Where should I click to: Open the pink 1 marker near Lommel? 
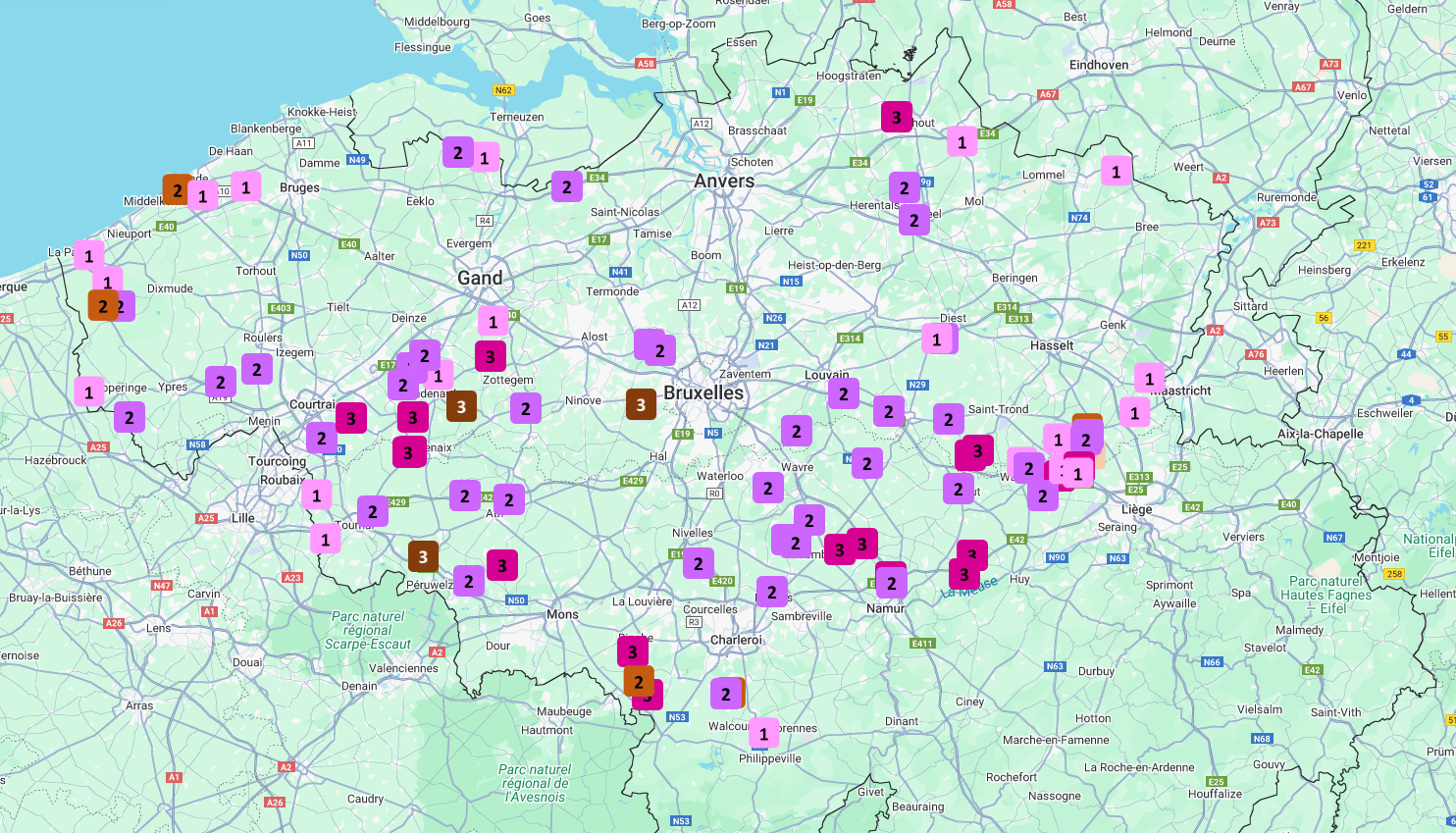coord(1116,171)
